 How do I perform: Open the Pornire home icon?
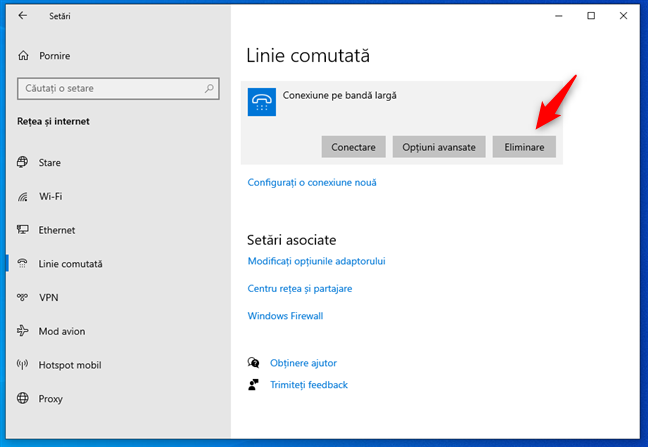coord(23,56)
